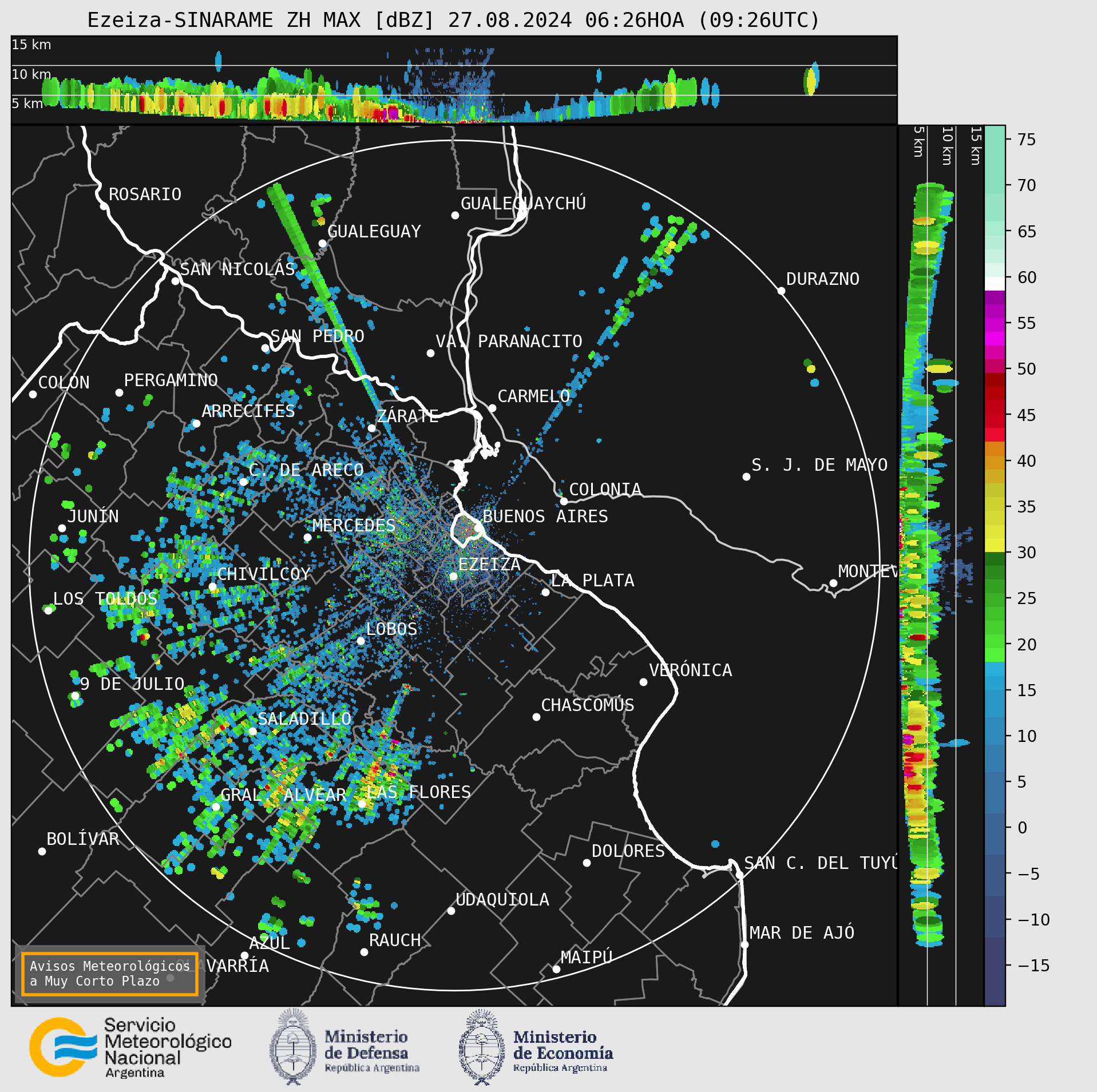Click the S. J. DE MAYO label
This screenshot has width=1097, height=1092.
[x=819, y=465]
